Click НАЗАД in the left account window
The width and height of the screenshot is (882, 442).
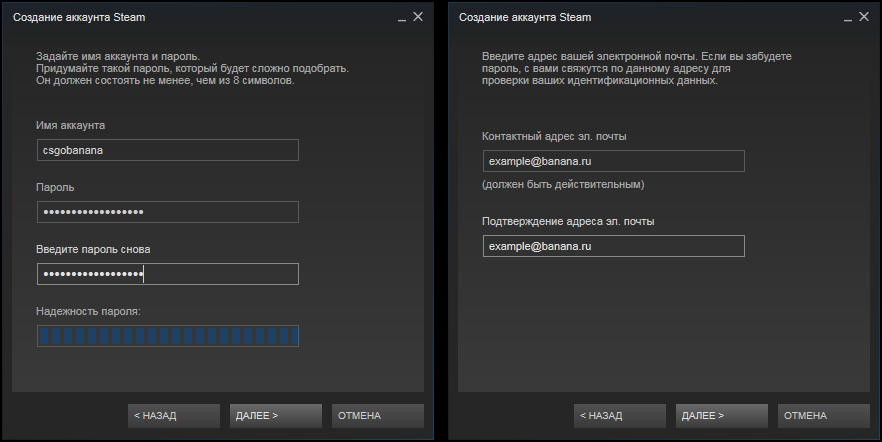pos(174,416)
